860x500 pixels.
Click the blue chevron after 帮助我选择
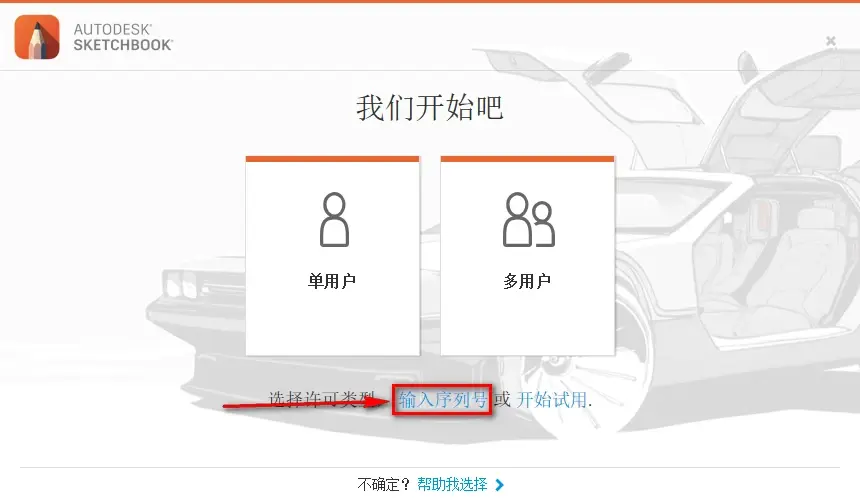[499, 485]
